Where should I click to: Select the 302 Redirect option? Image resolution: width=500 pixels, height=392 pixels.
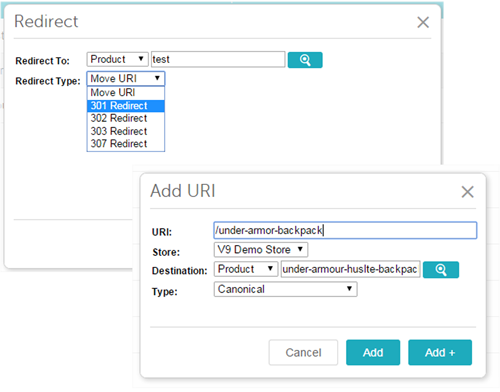tap(126, 118)
